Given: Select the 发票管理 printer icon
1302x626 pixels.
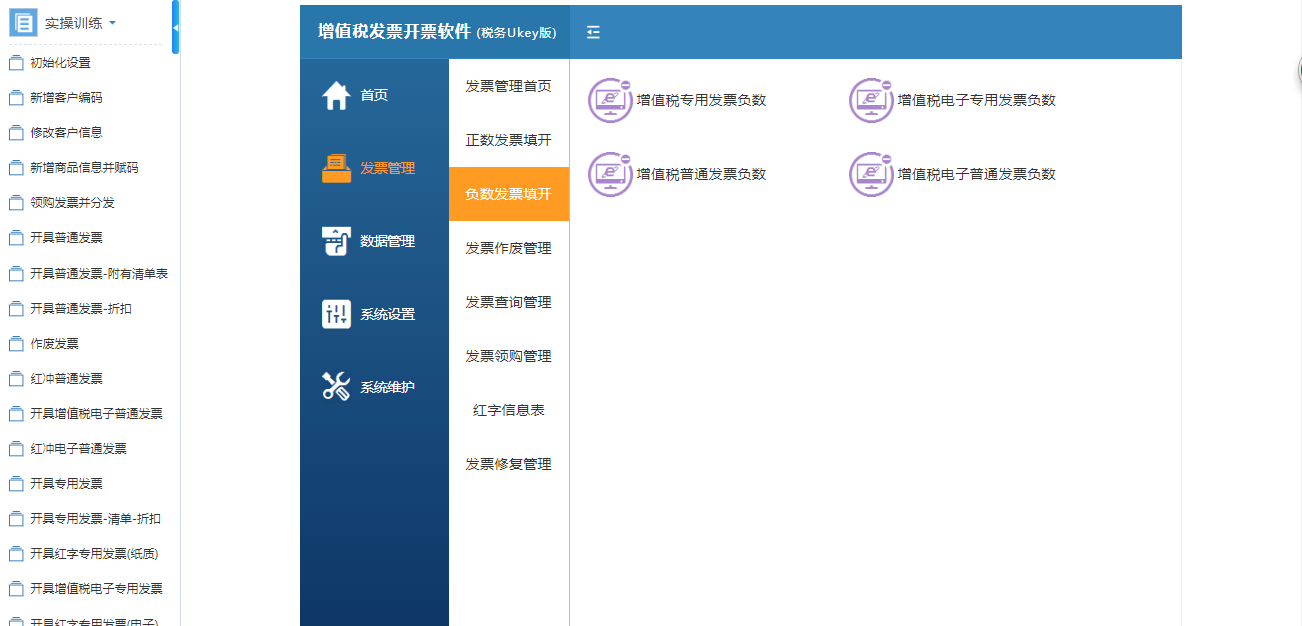Looking at the screenshot, I should tap(336, 168).
